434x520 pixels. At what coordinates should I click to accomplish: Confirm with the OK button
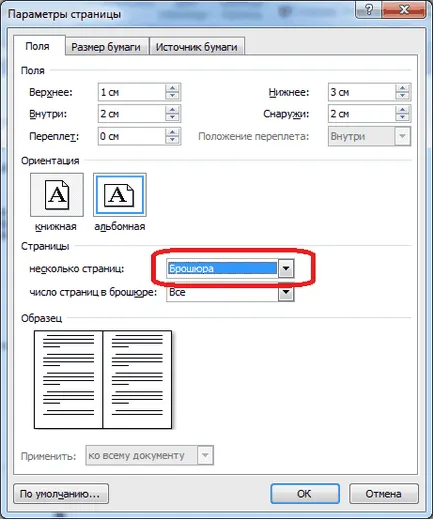[305, 494]
